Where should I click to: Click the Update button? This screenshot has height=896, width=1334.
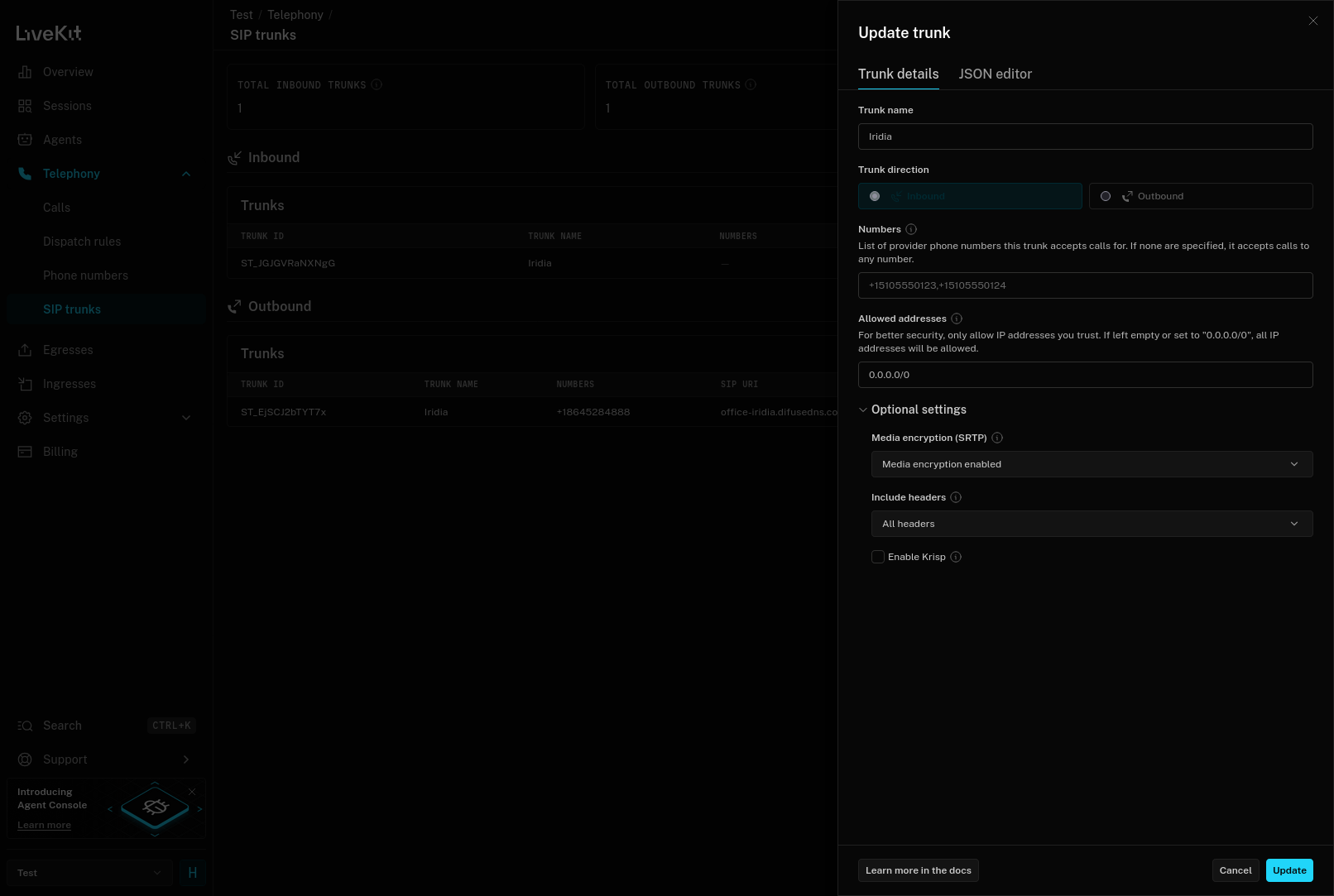click(x=1288, y=870)
